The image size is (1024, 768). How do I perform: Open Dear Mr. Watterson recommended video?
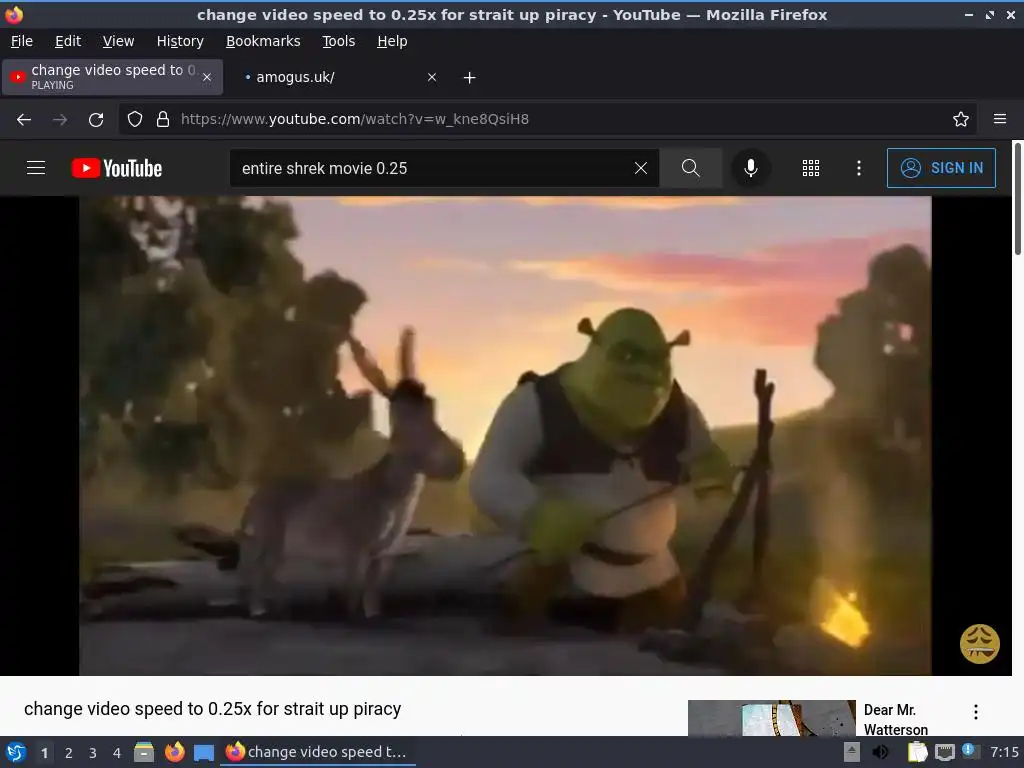[895, 719]
